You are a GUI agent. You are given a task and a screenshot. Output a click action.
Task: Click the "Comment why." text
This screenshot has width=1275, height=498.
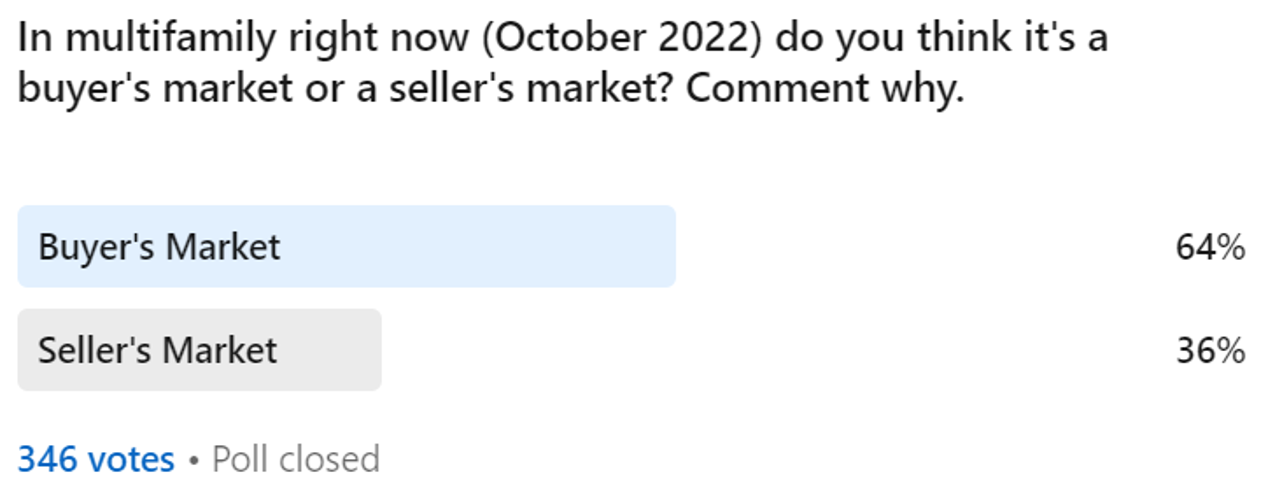(825, 89)
